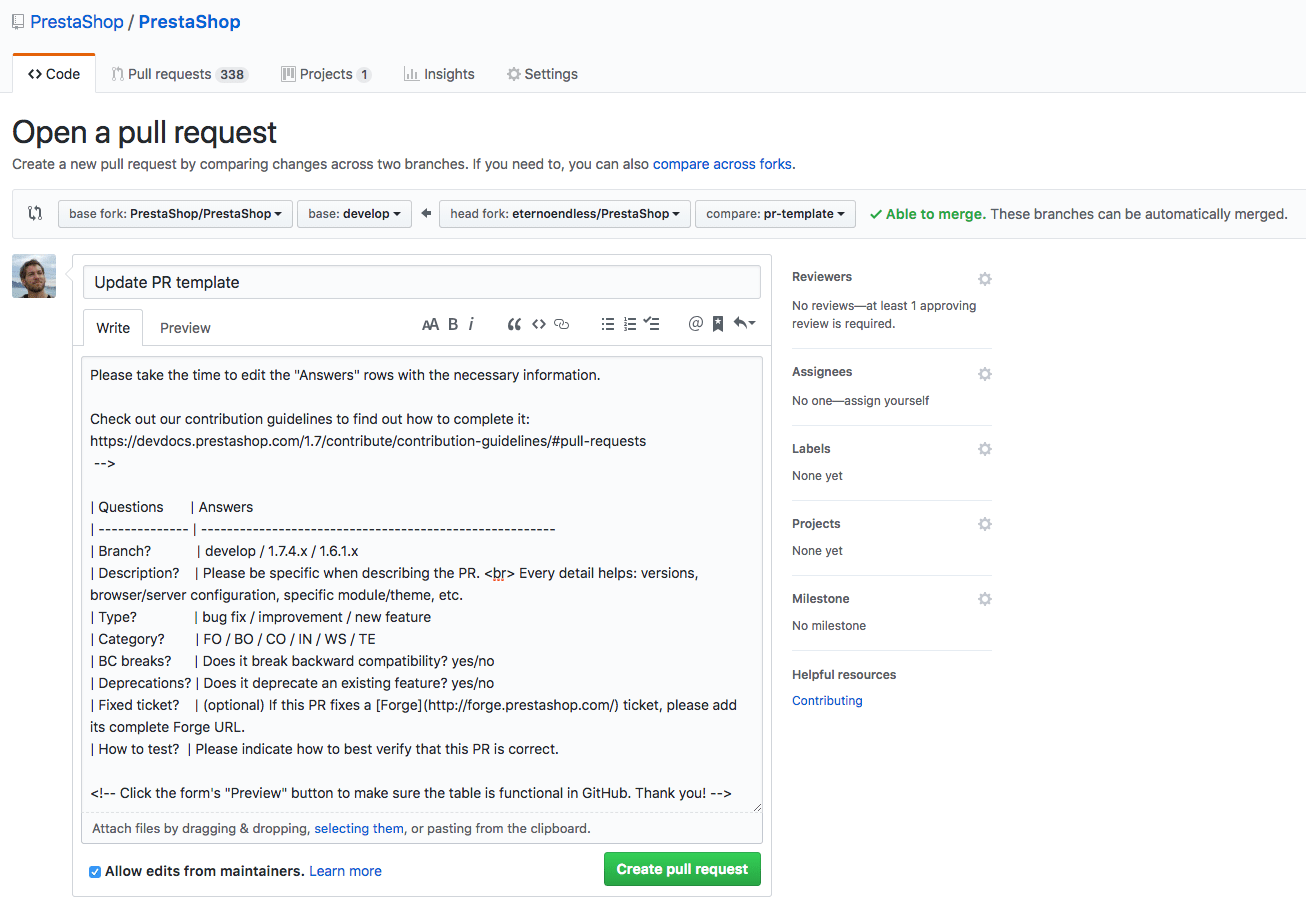
Task: Switch to the Preview tab
Action: (x=184, y=327)
